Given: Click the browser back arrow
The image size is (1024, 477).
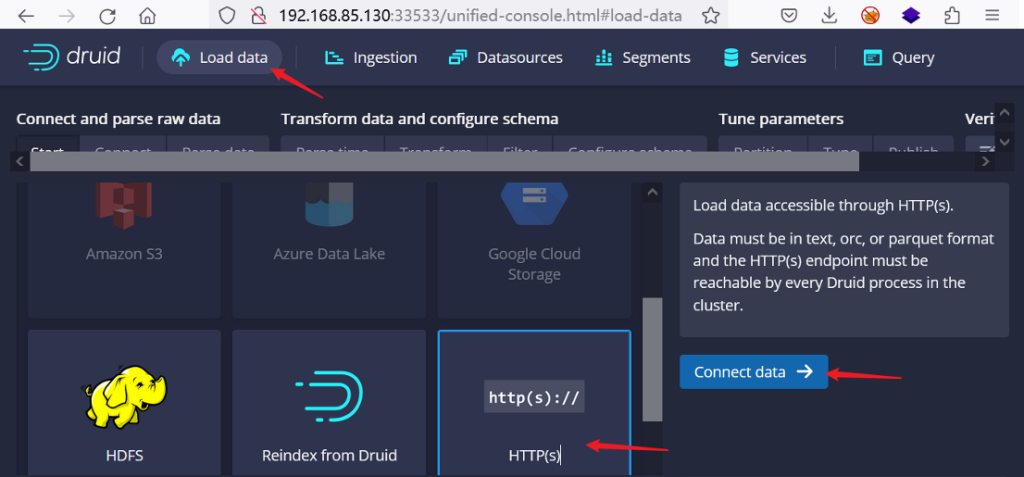Looking at the screenshot, I should (26, 16).
